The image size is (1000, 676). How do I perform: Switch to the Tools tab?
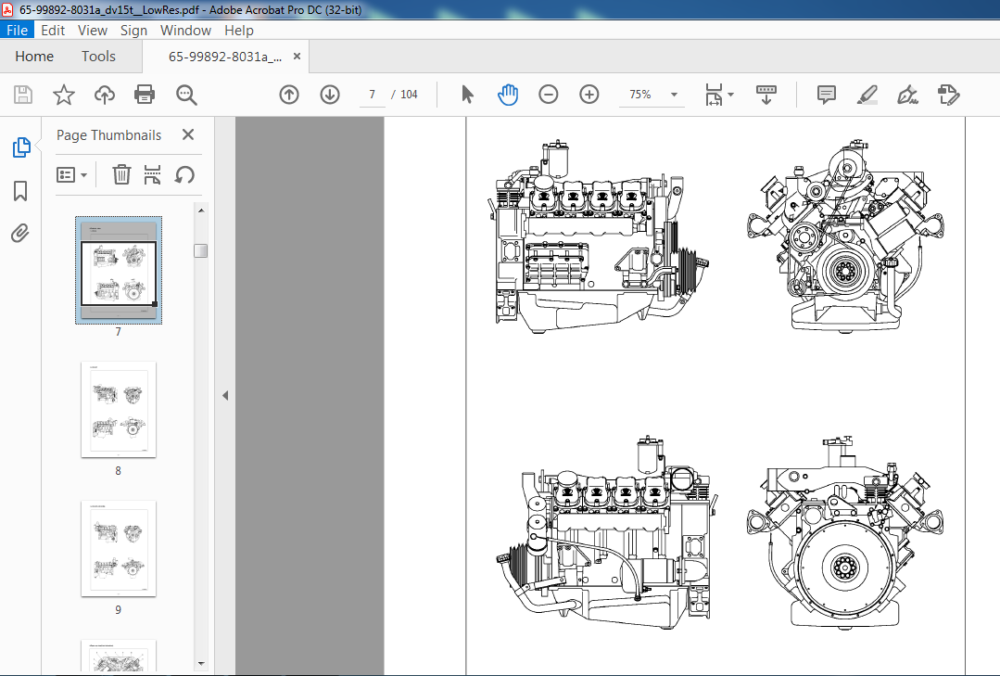[98, 56]
